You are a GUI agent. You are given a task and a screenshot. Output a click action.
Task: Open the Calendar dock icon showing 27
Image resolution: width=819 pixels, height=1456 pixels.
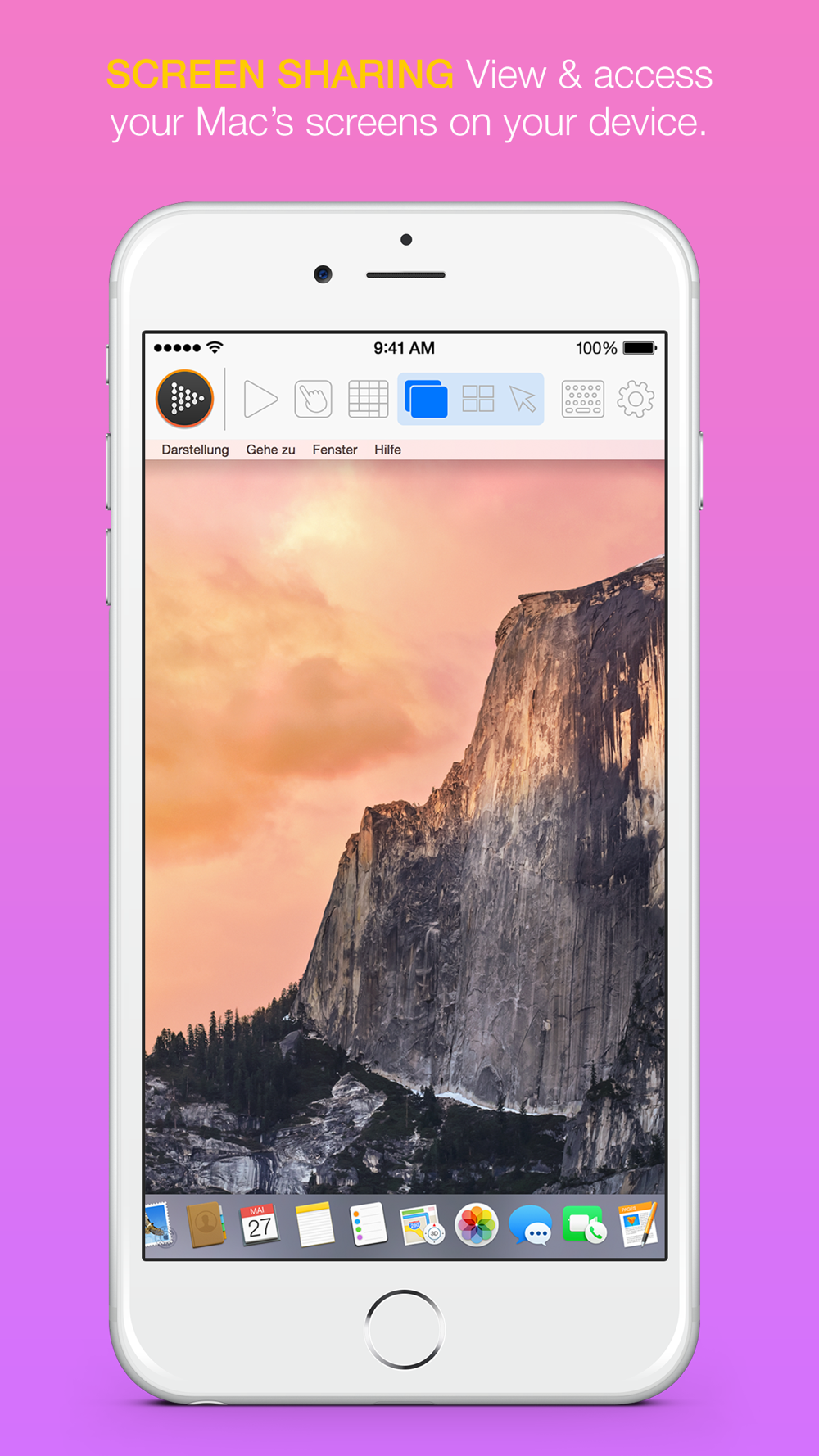259,1225
